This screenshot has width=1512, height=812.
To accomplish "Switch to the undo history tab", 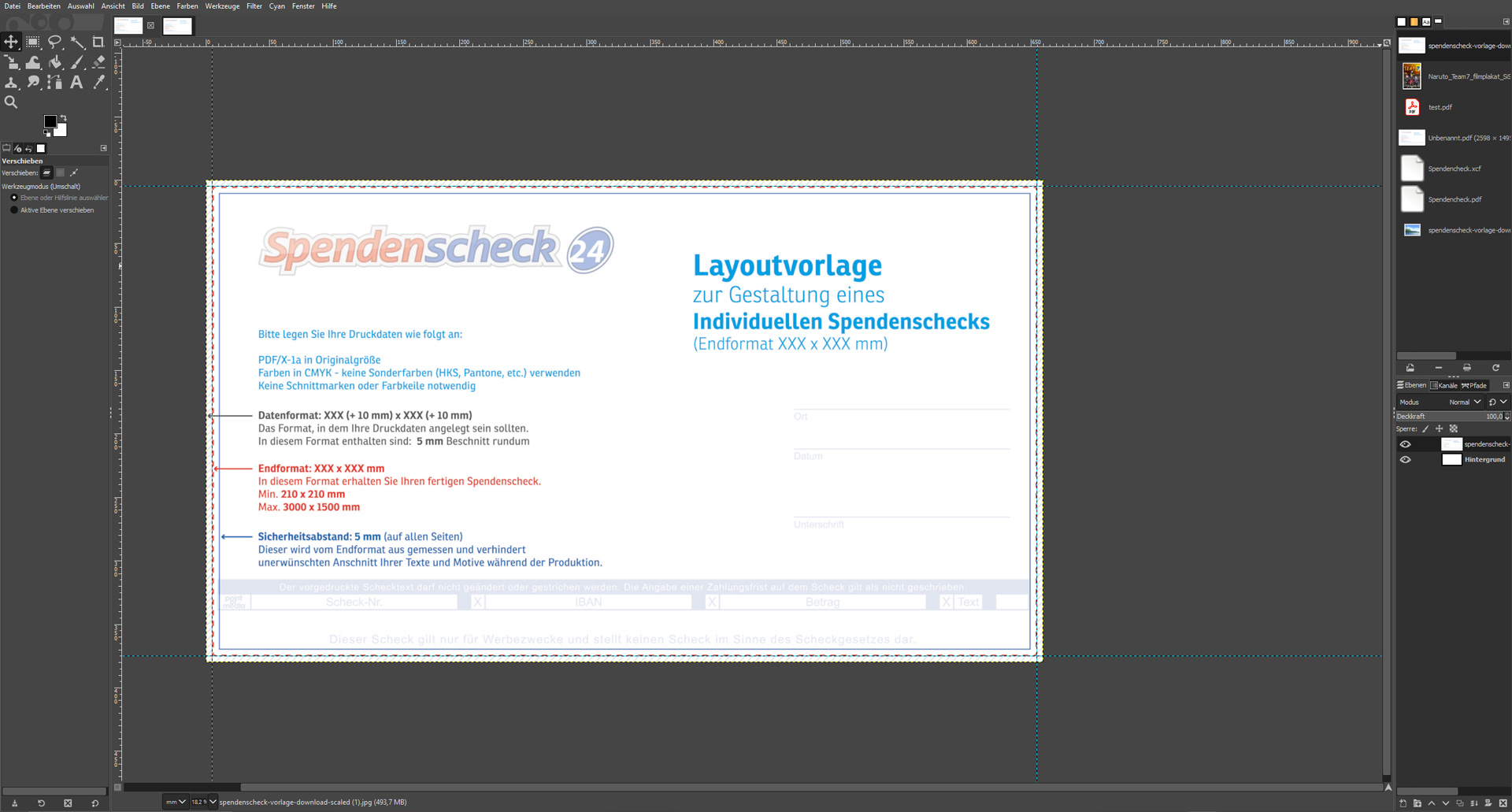I will 29,148.
